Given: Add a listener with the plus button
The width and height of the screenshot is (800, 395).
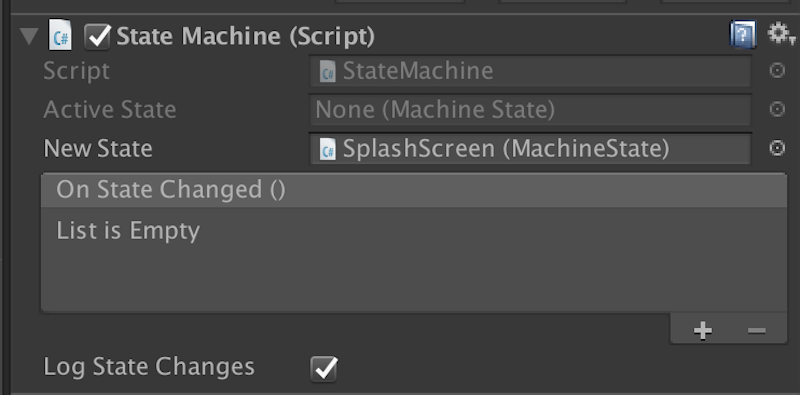Looking at the screenshot, I should pyautogui.click(x=703, y=331).
